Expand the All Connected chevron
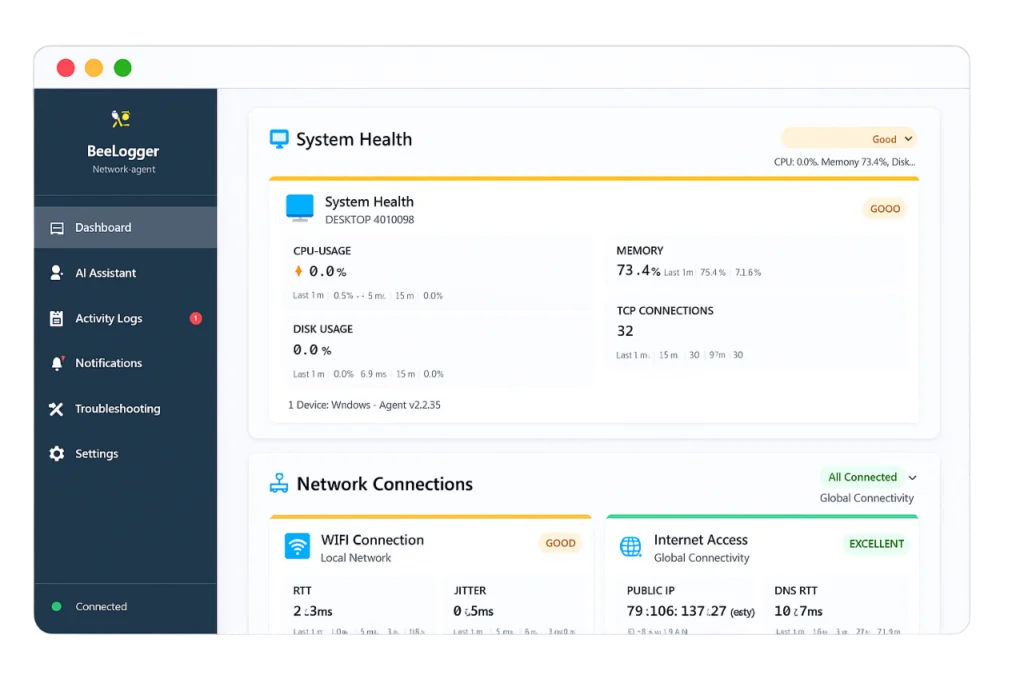 (x=912, y=478)
